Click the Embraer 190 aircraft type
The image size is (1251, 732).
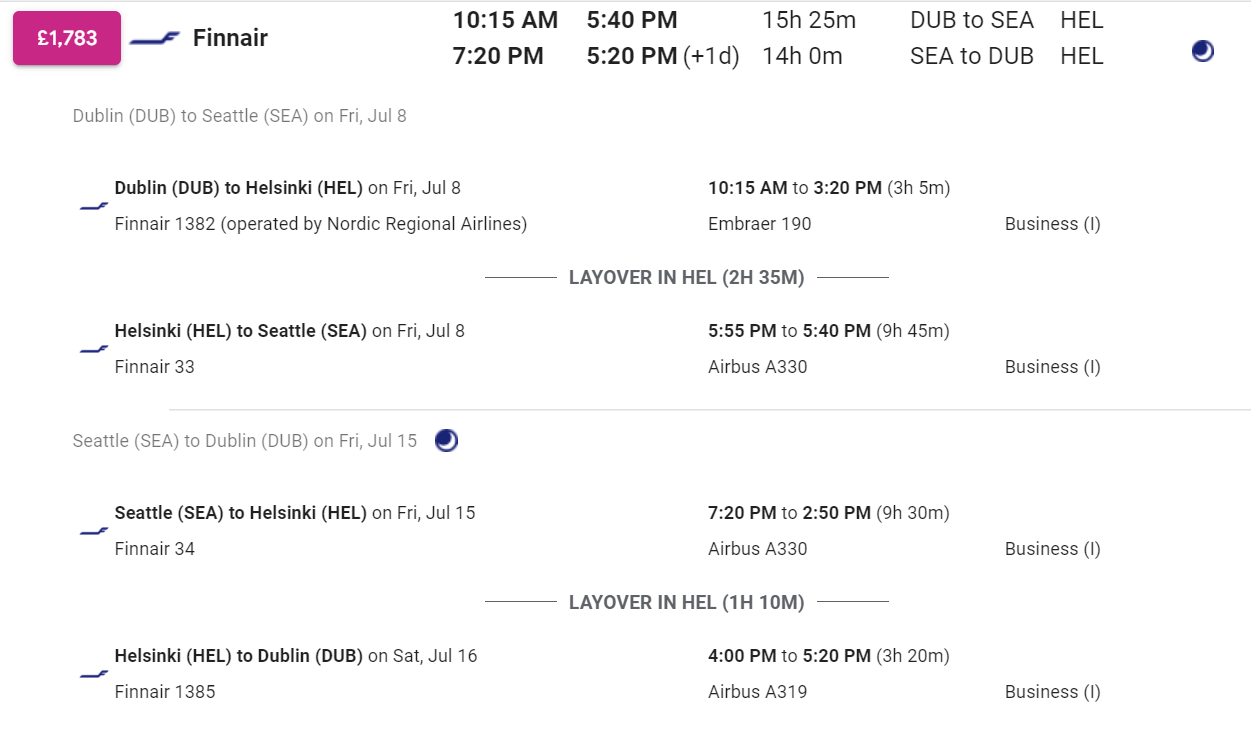point(760,224)
